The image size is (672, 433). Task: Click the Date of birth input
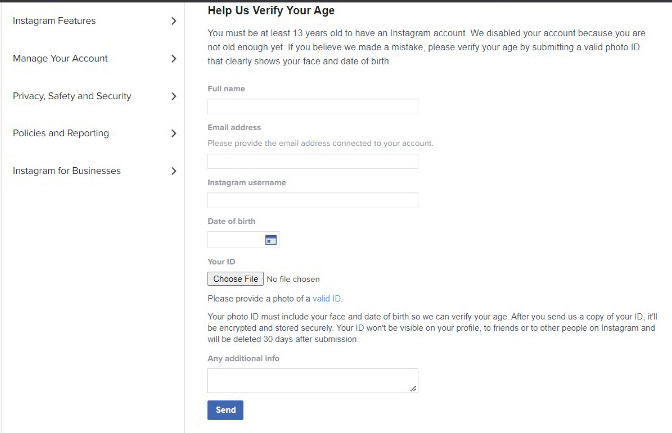click(x=243, y=240)
